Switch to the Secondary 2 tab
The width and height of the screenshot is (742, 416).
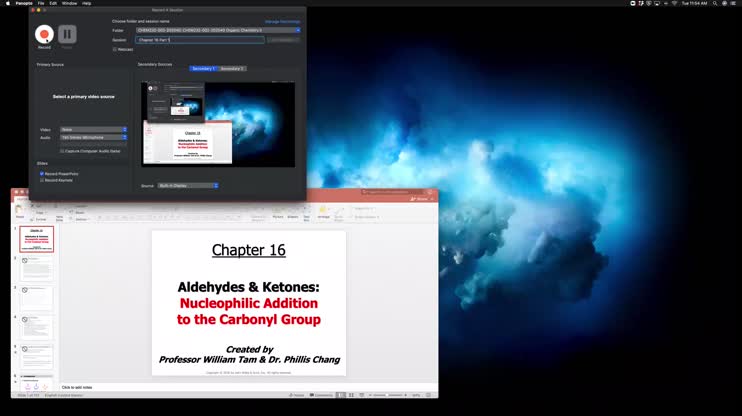(x=232, y=69)
